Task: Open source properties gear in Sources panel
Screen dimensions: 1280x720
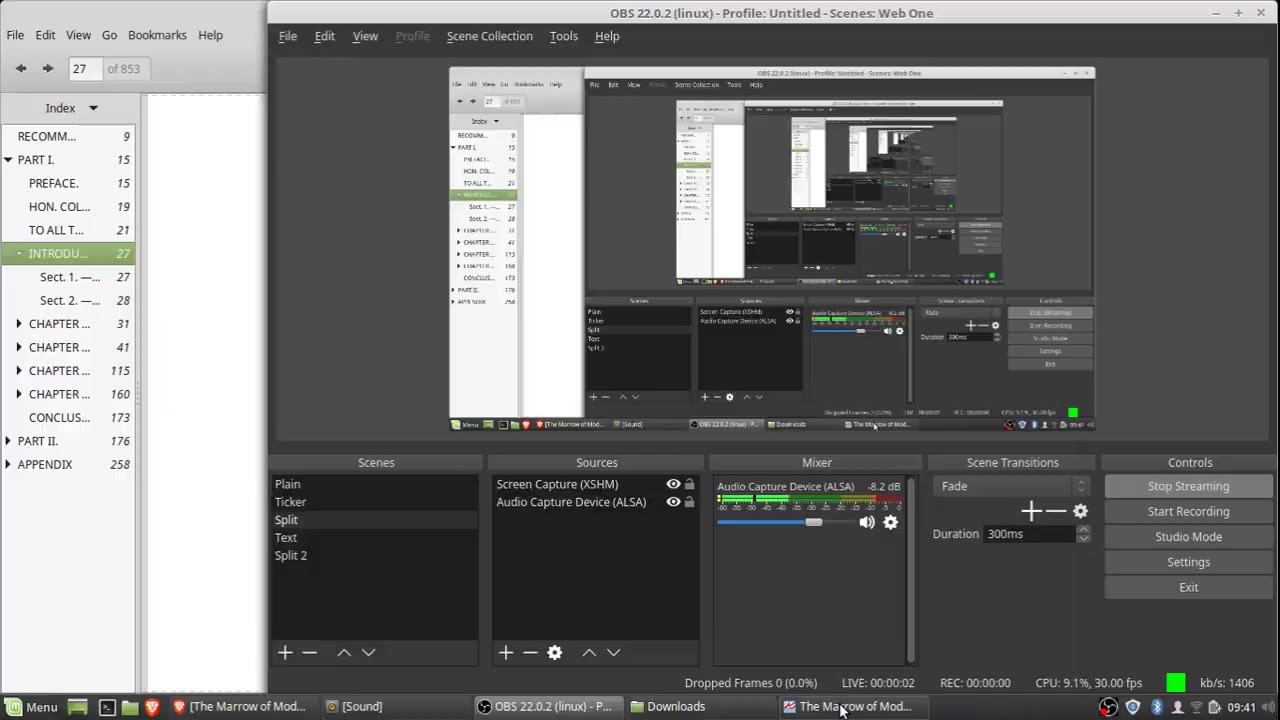Action: (x=555, y=653)
